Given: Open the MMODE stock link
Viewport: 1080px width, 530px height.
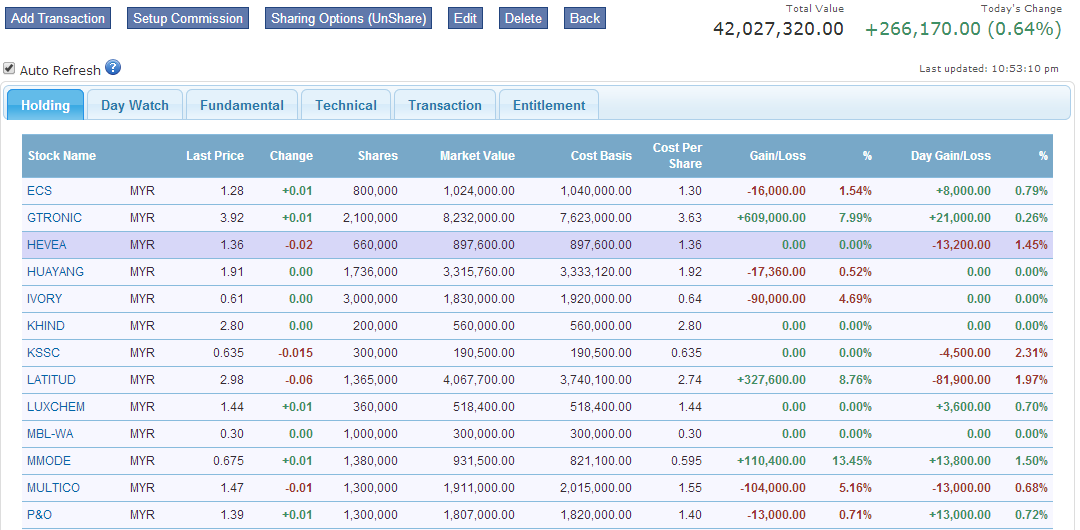Looking at the screenshot, I should tap(49, 460).
